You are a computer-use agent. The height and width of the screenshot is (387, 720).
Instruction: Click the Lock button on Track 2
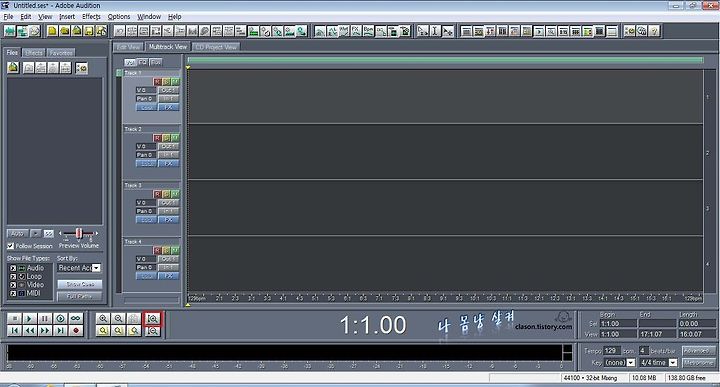[146, 163]
